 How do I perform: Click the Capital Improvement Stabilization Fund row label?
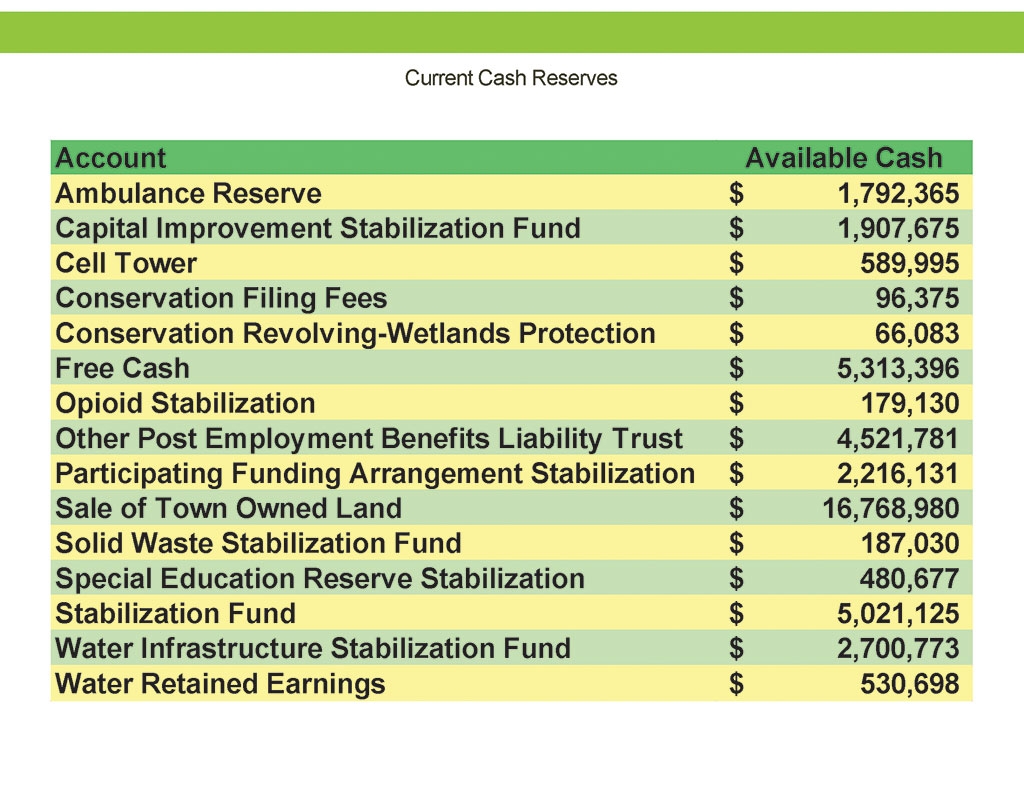318,228
